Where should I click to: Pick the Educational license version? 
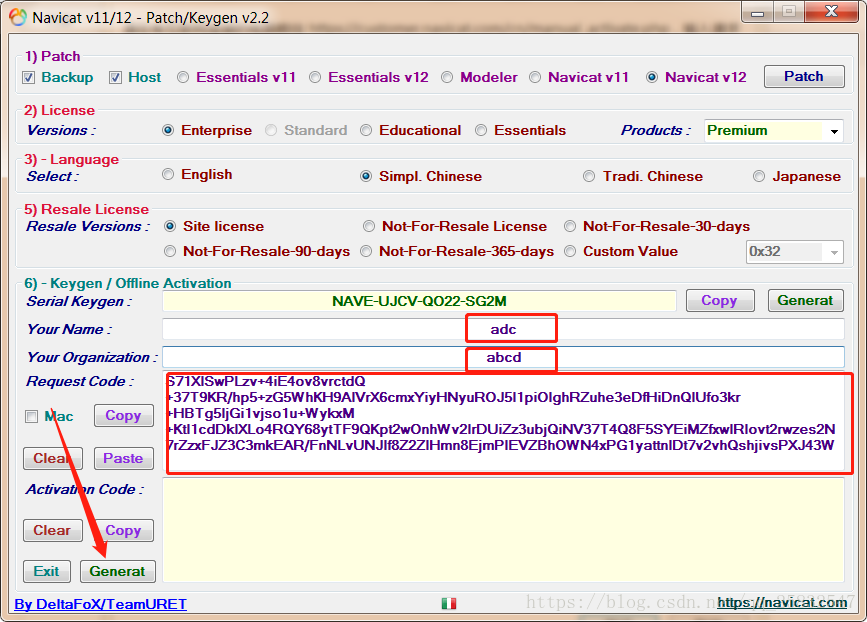coord(366,130)
